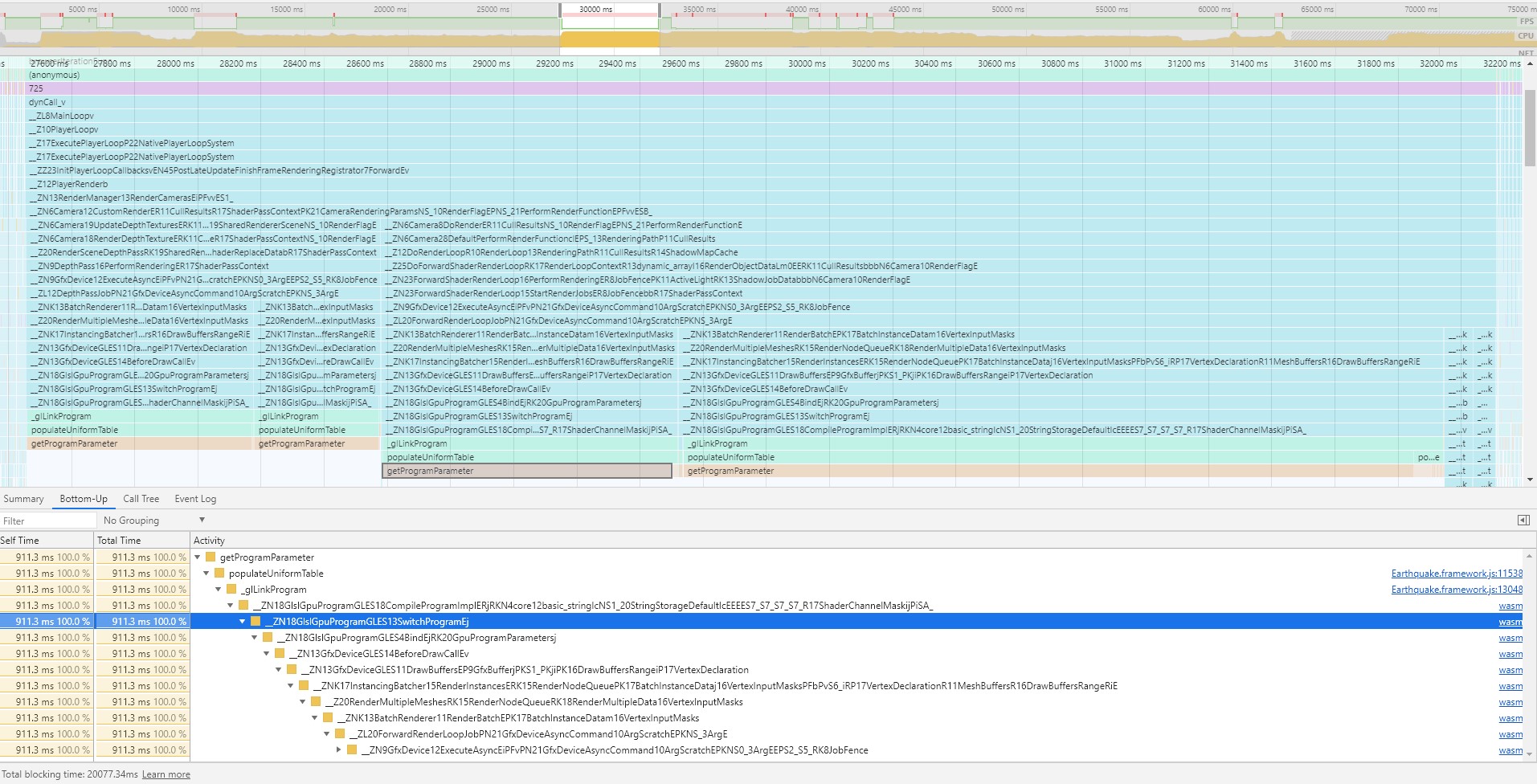Collapse the BeforeDrawCallEv tree row arrow
1537x784 pixels.
[x=267, y=654]
